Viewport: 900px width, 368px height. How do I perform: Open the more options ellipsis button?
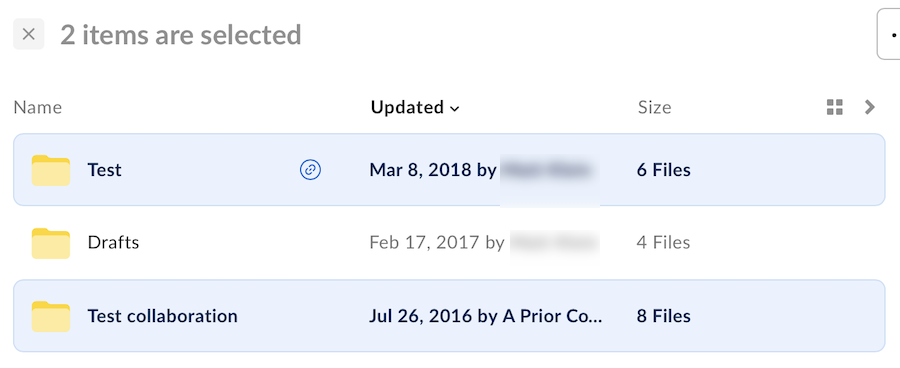point(890,34)
